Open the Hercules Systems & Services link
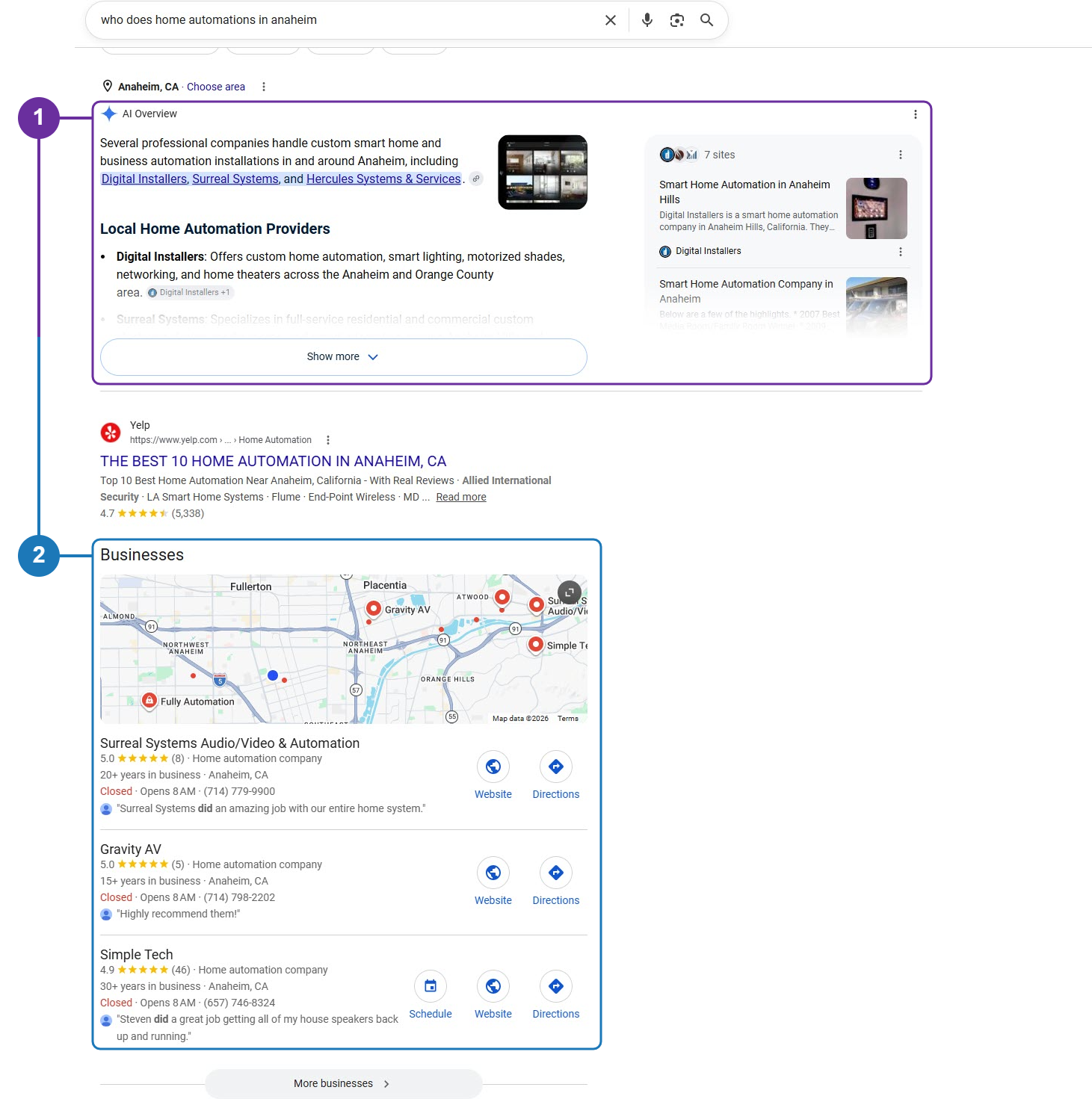This screenshot has width=1092, height=1099. click(383, 179)
